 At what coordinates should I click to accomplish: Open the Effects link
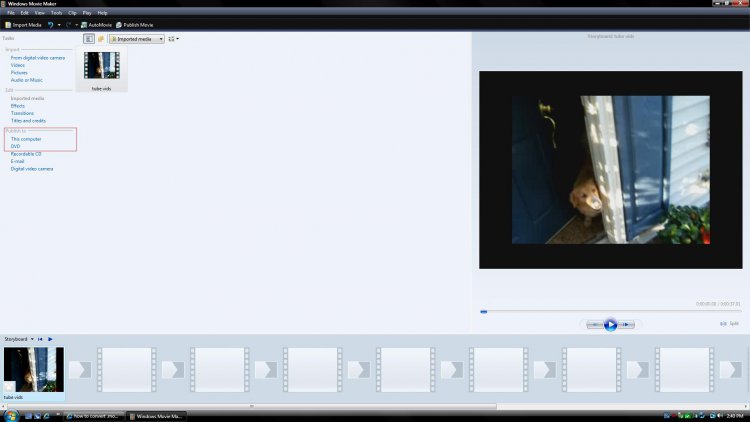tap(18, 106)
